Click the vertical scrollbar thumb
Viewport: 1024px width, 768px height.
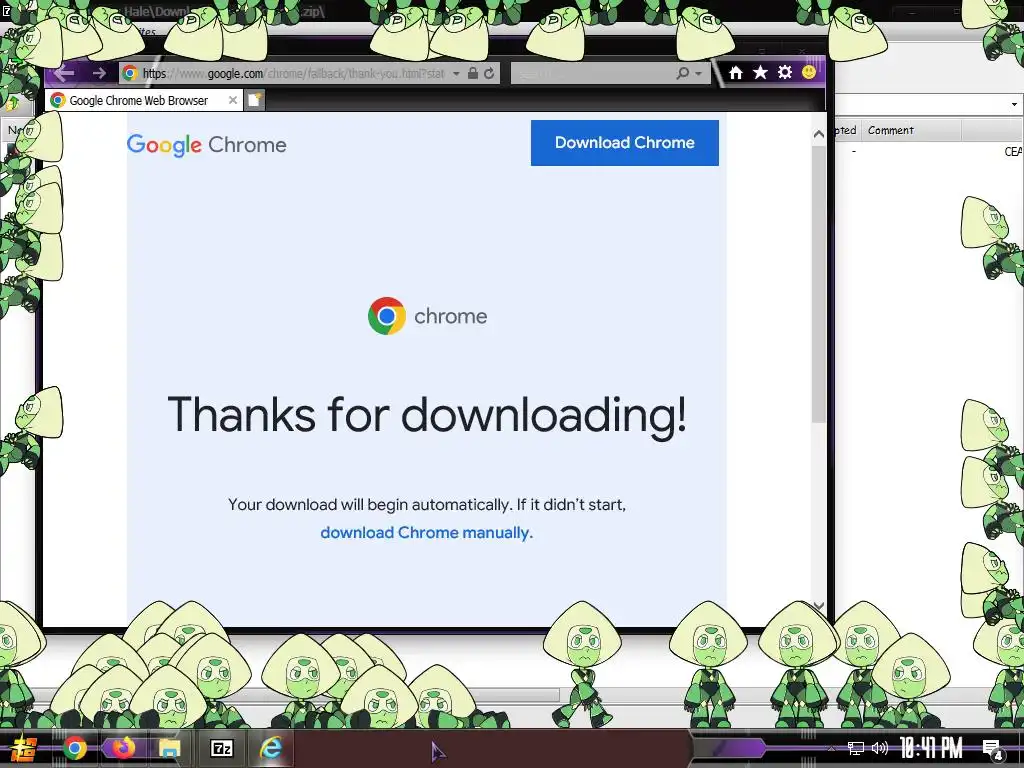click(x=818, y=283)
